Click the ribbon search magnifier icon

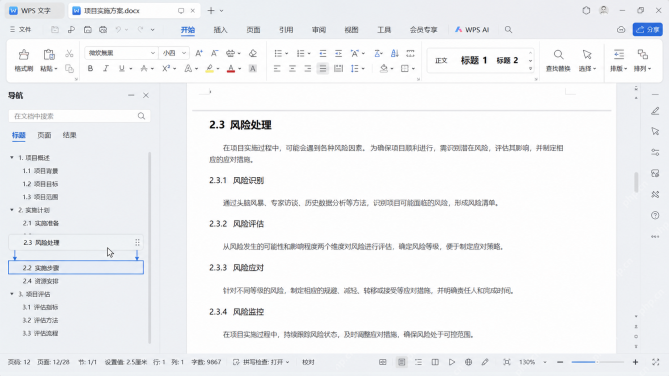click(x=508, y=29)
